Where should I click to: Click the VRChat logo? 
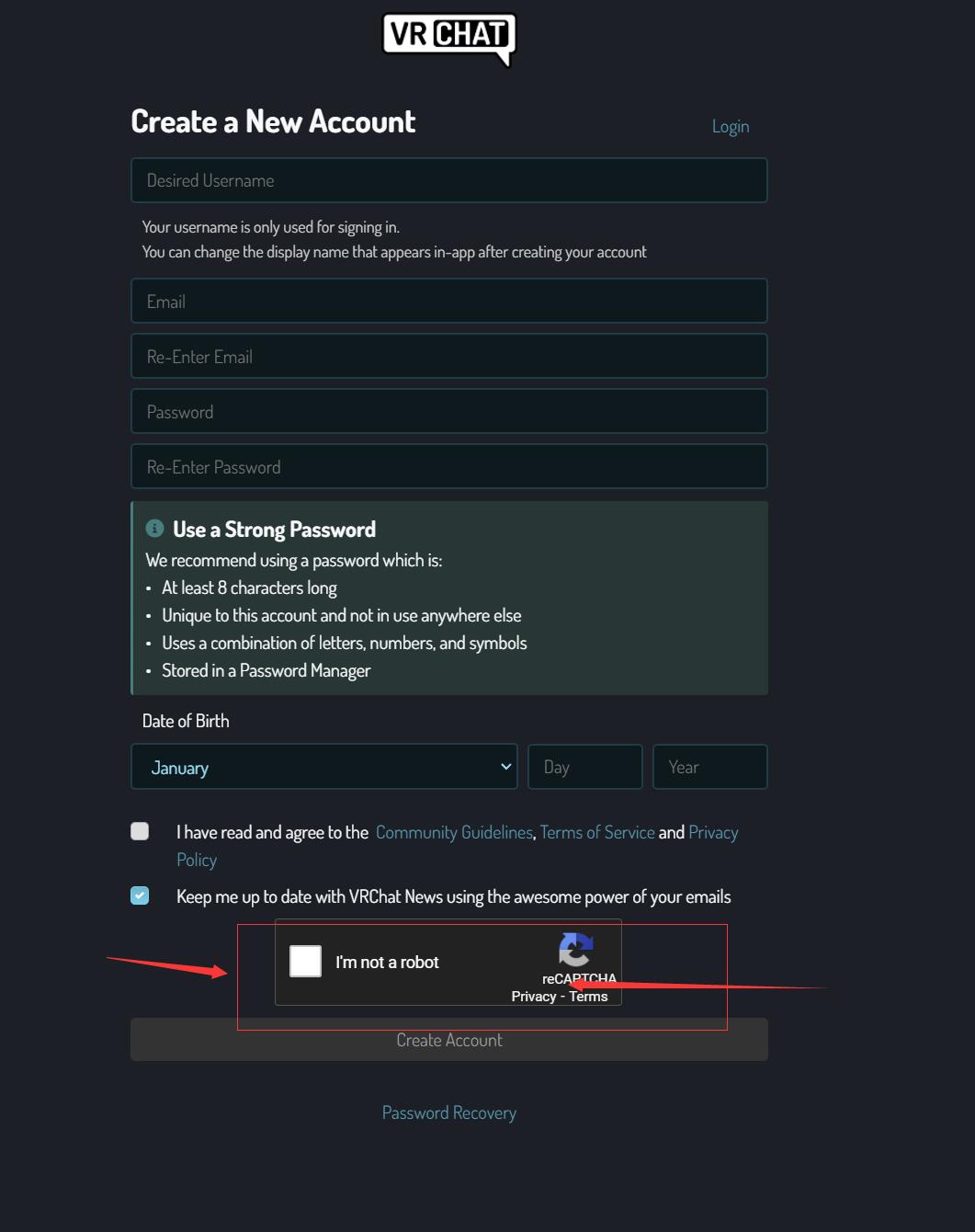point(448,40)
